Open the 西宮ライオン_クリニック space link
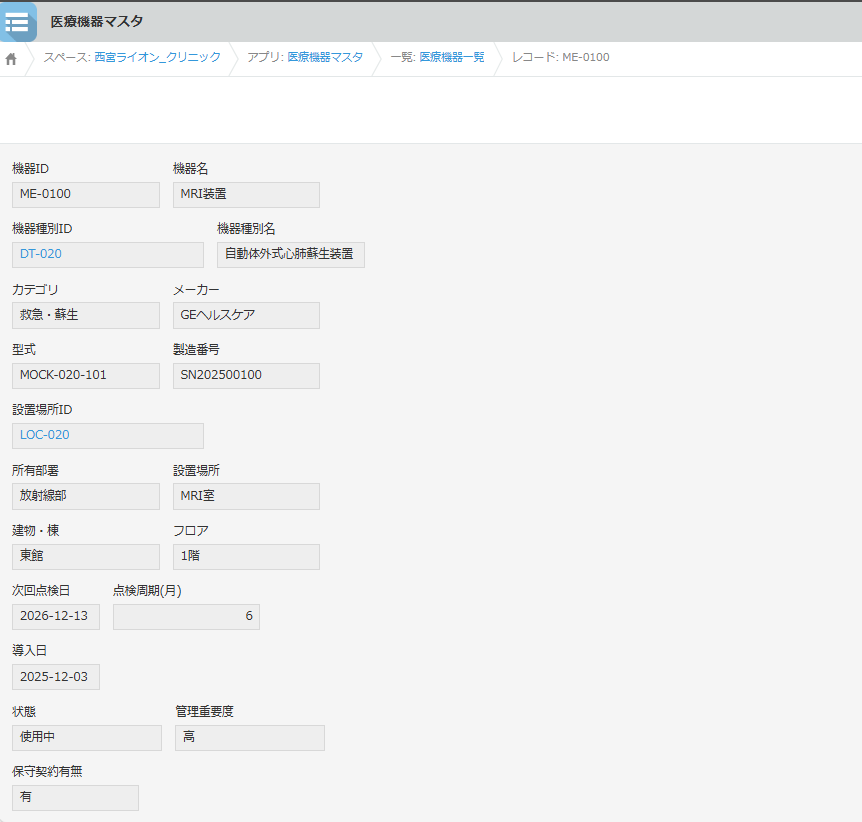862x822 pixels. coord(157,57)
